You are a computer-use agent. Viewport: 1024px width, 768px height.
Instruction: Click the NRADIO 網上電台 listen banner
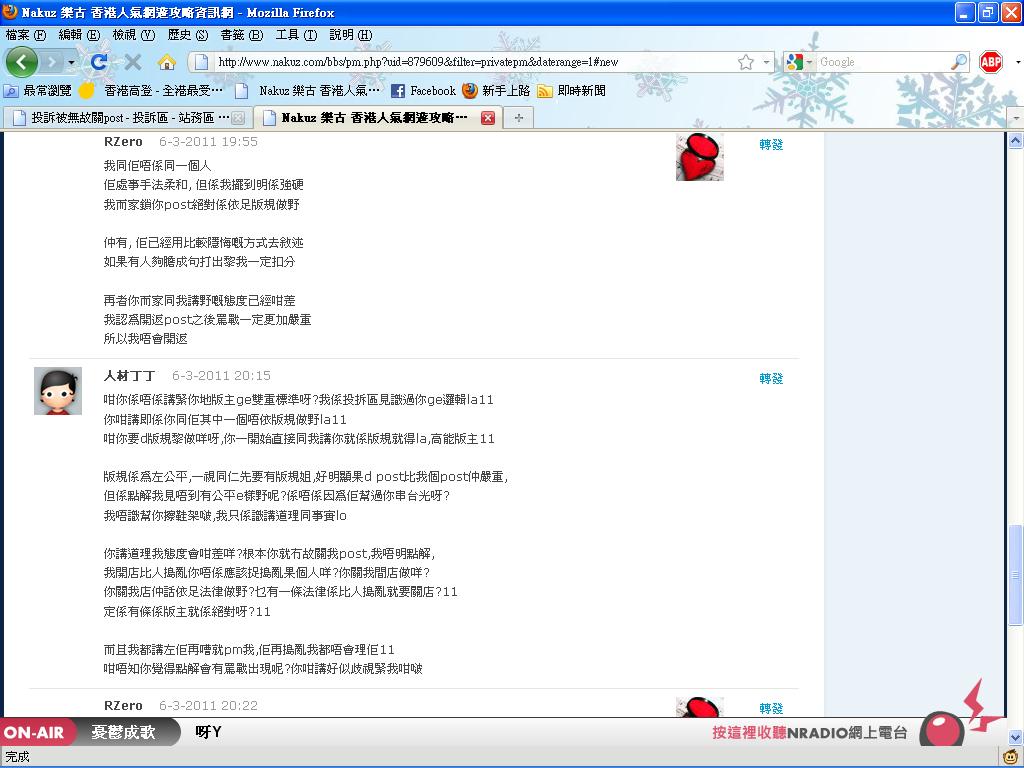click(x=810, y=733)
